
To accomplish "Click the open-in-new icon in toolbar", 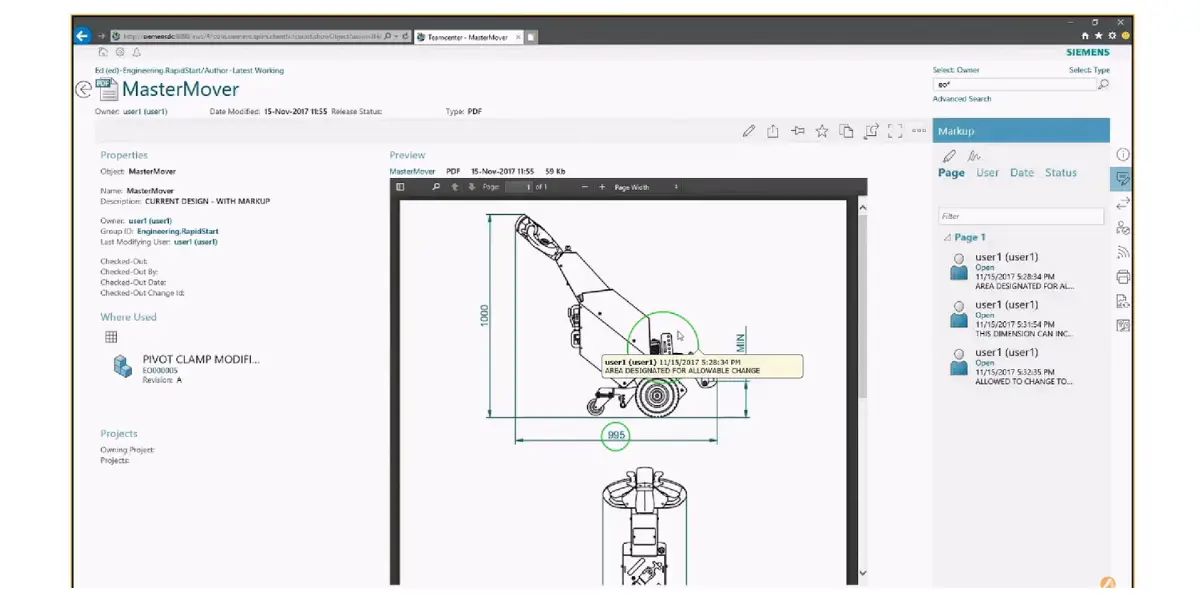I will [871, 131].
